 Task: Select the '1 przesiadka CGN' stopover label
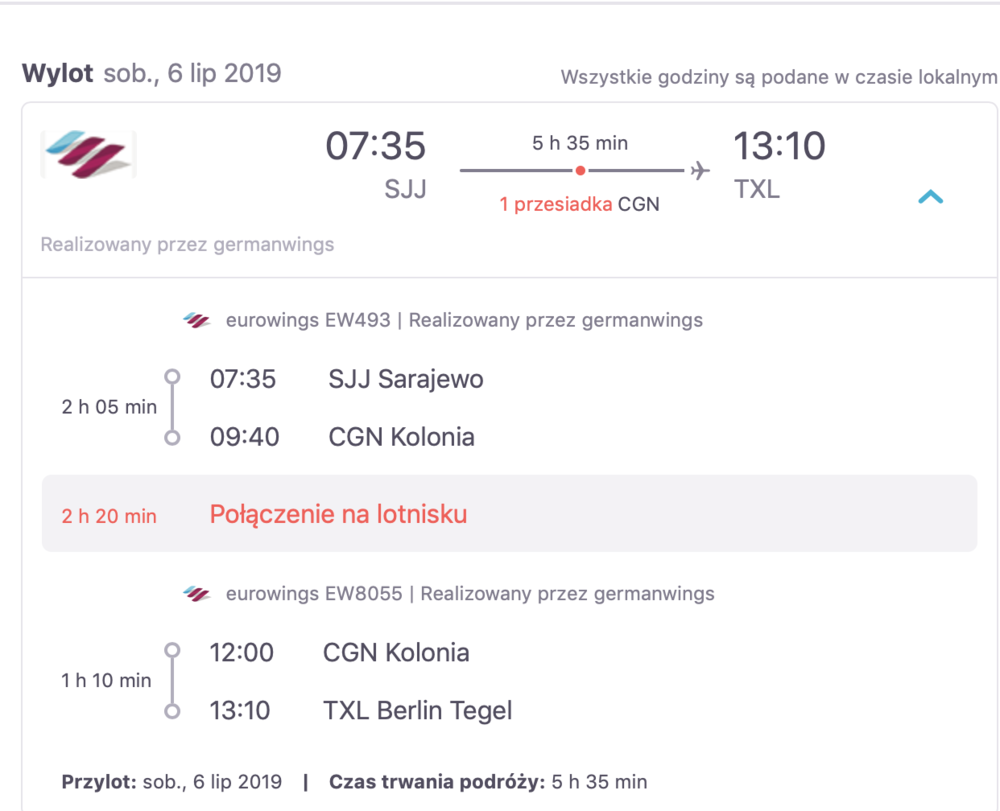(x=579, y=204)
